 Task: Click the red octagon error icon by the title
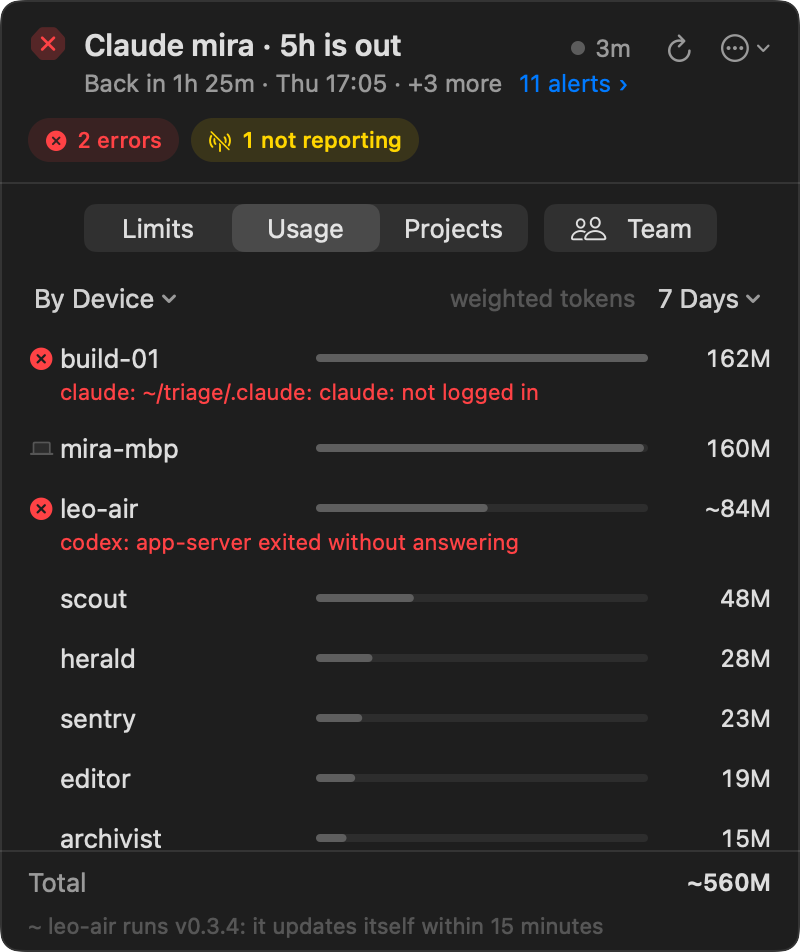click(x=48, y=44)
